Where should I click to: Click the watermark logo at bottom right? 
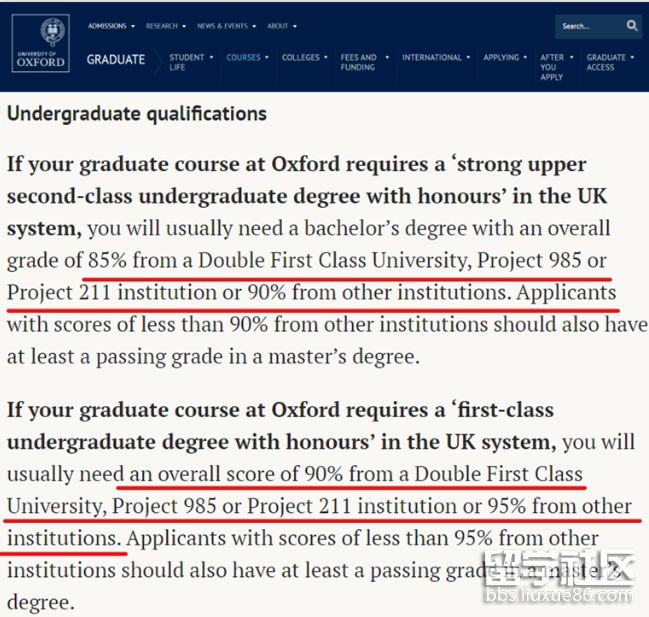coord(560,578)
